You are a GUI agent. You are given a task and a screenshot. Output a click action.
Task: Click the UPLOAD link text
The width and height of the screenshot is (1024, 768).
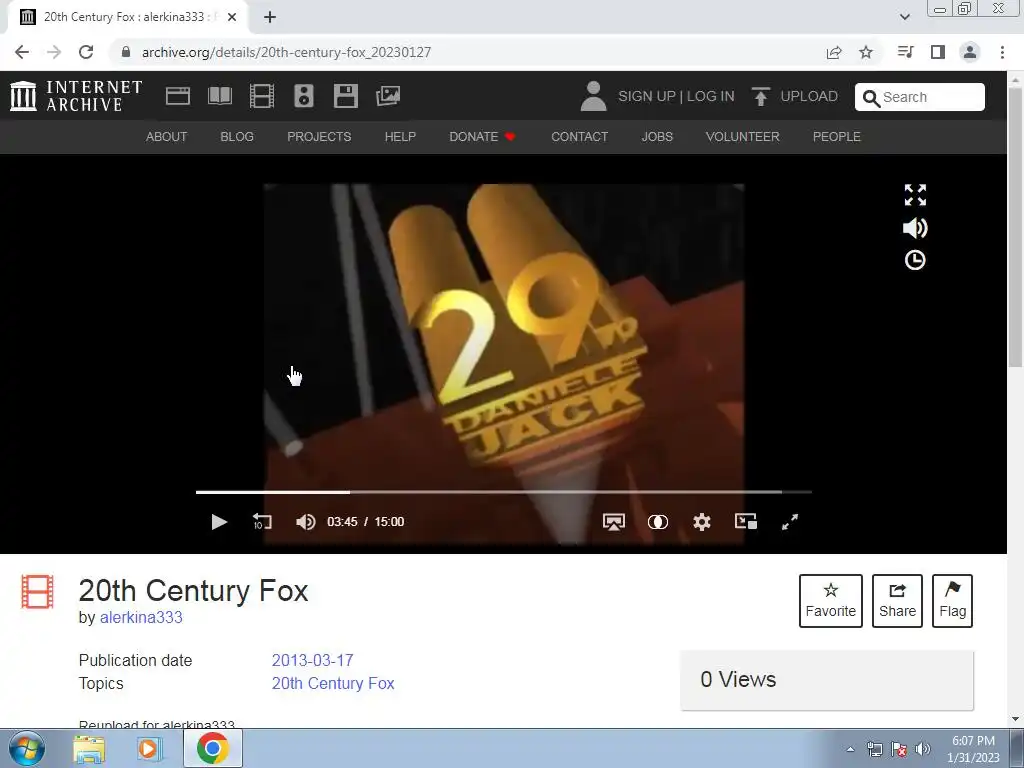(808, 96)
